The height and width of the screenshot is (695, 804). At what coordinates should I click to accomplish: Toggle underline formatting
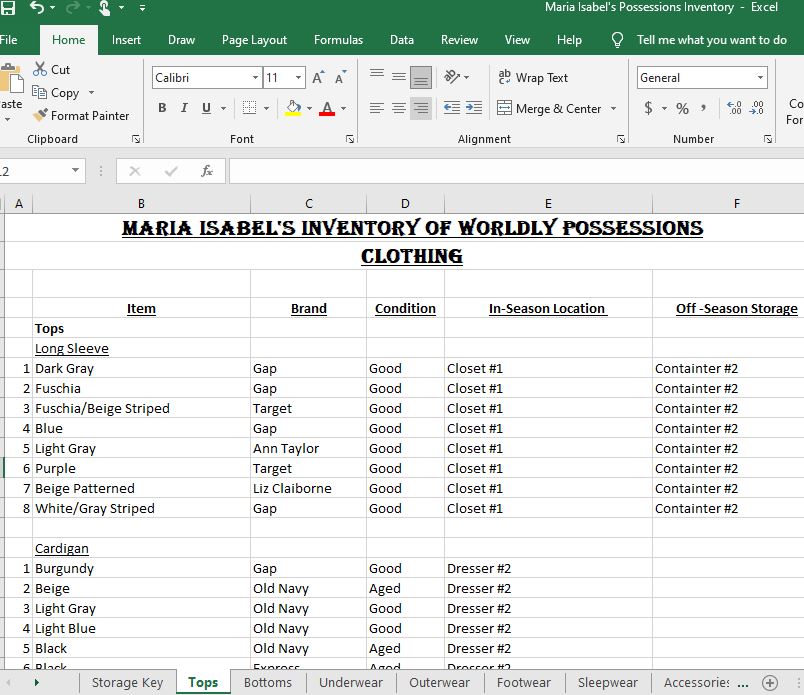[x=205, y=107]
